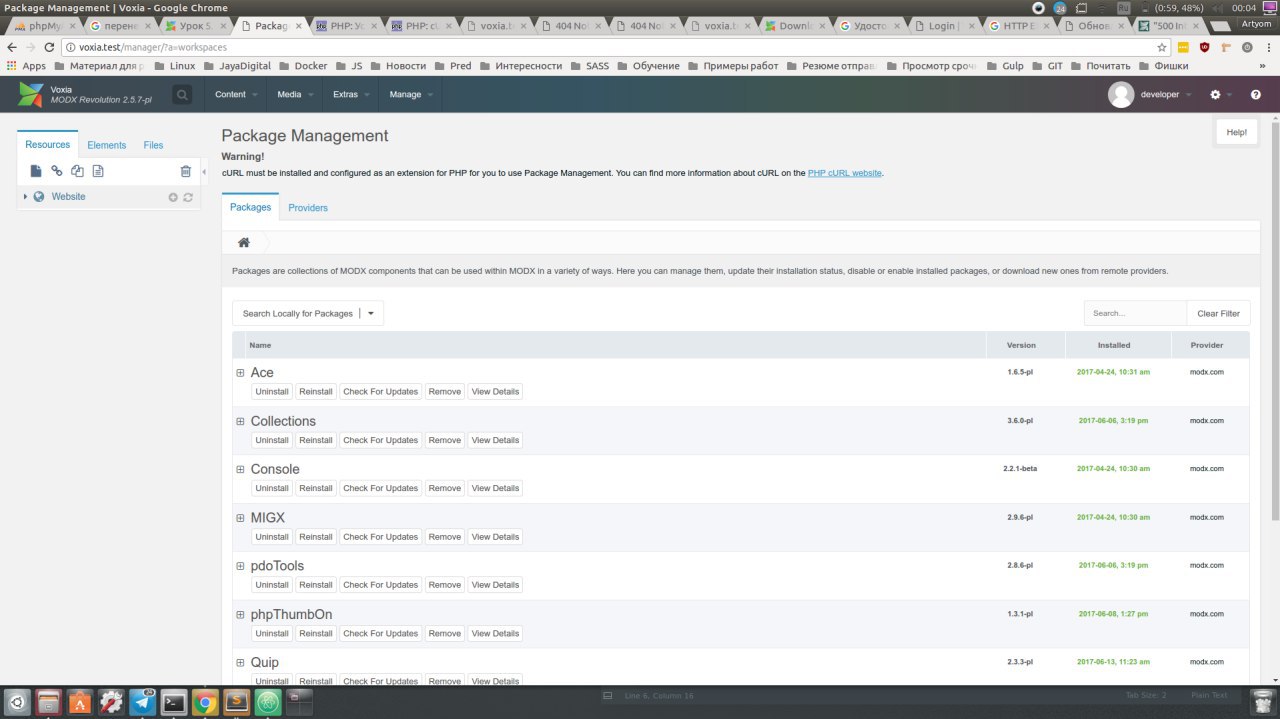Click the refresh icon on Website row
The image size is (1280, 719).
pos(187,197)
